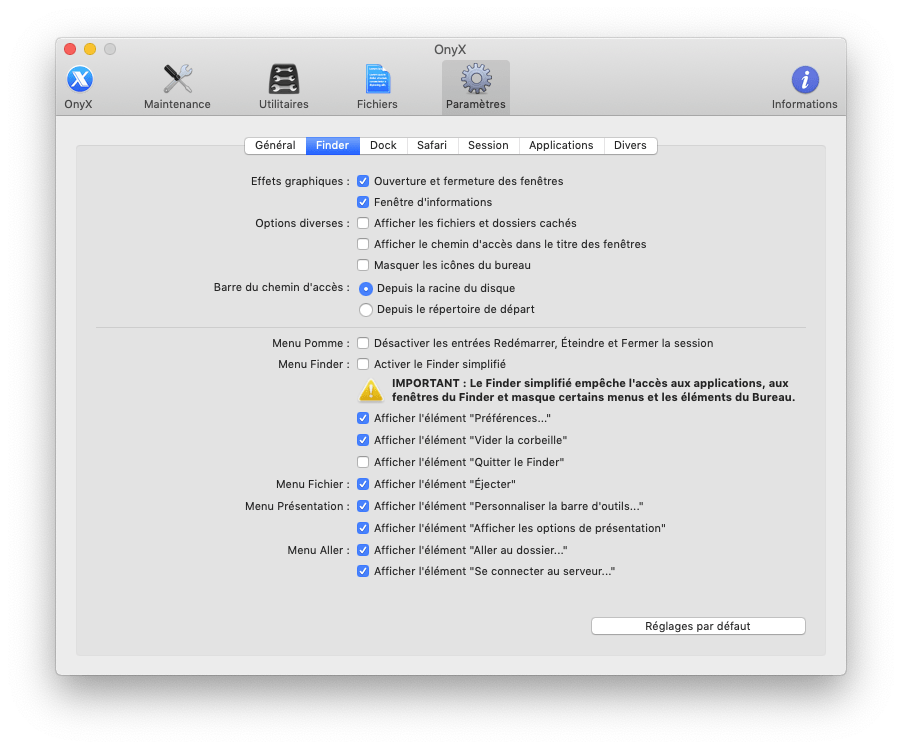Click the Menu Aller label
This screenshot has height=749, width=902.
(319, 550)
